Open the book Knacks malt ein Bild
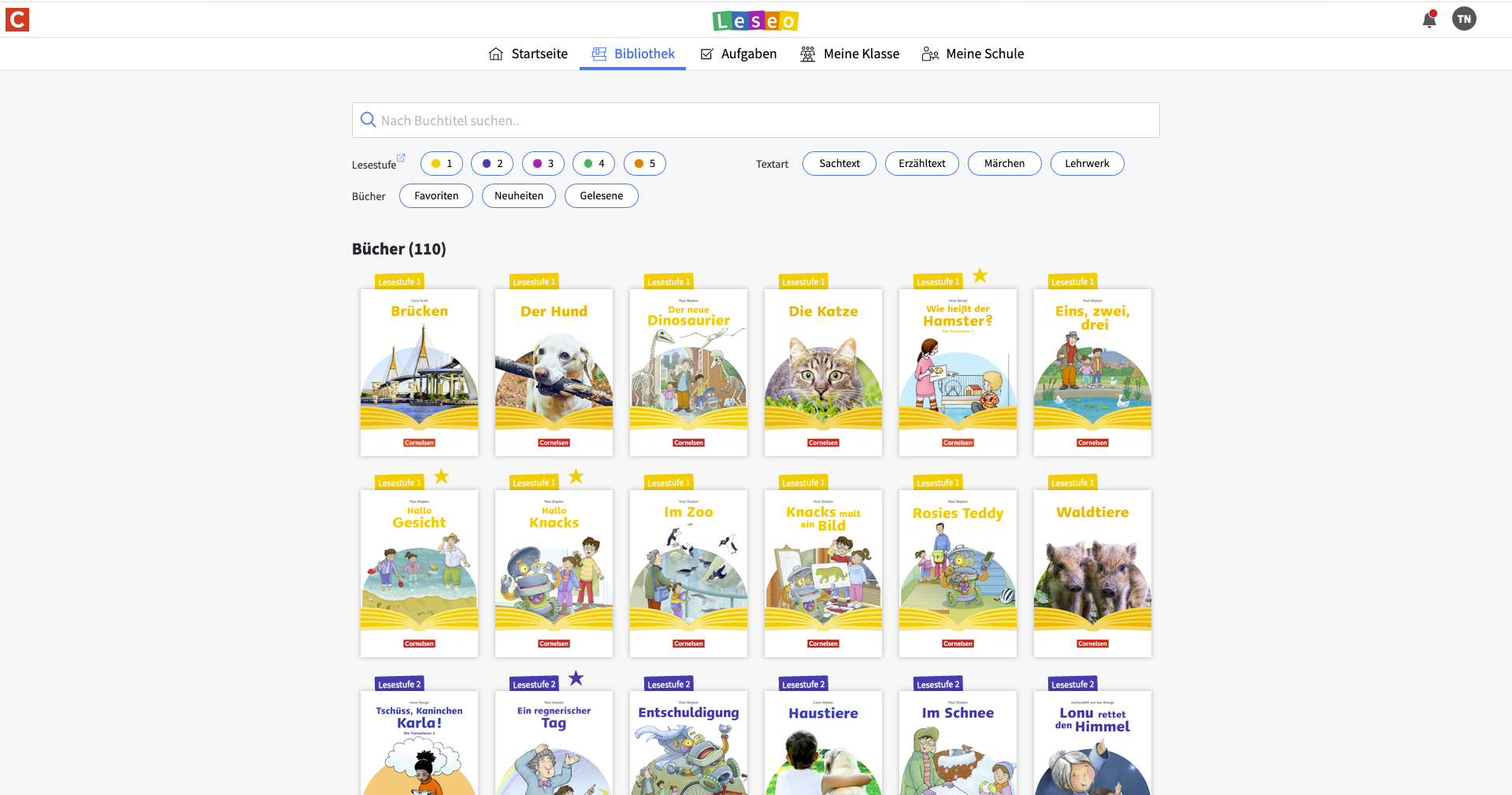 (x=823, y=574)
